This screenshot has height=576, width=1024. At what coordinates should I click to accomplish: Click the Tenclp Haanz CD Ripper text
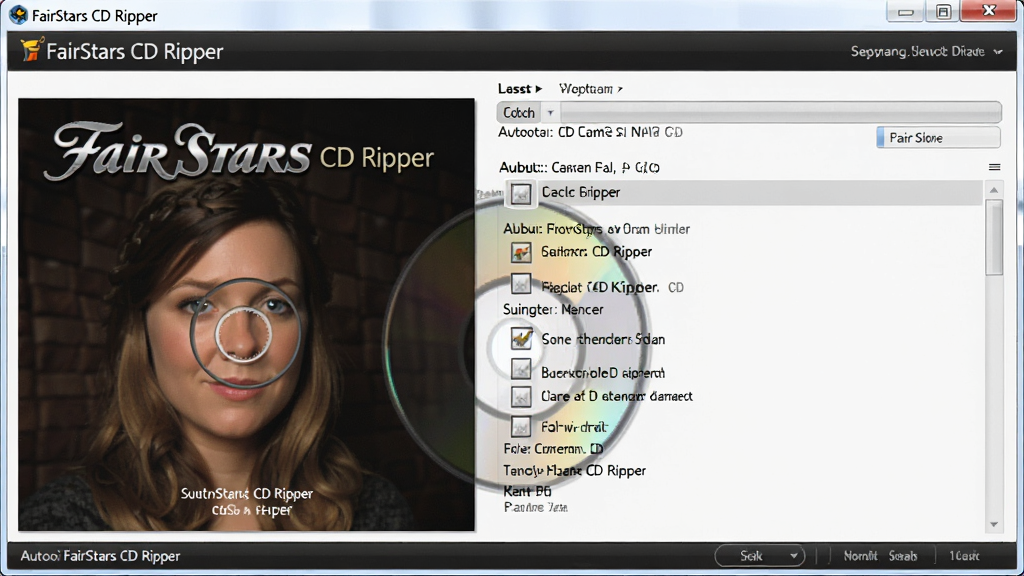[574, 470]
